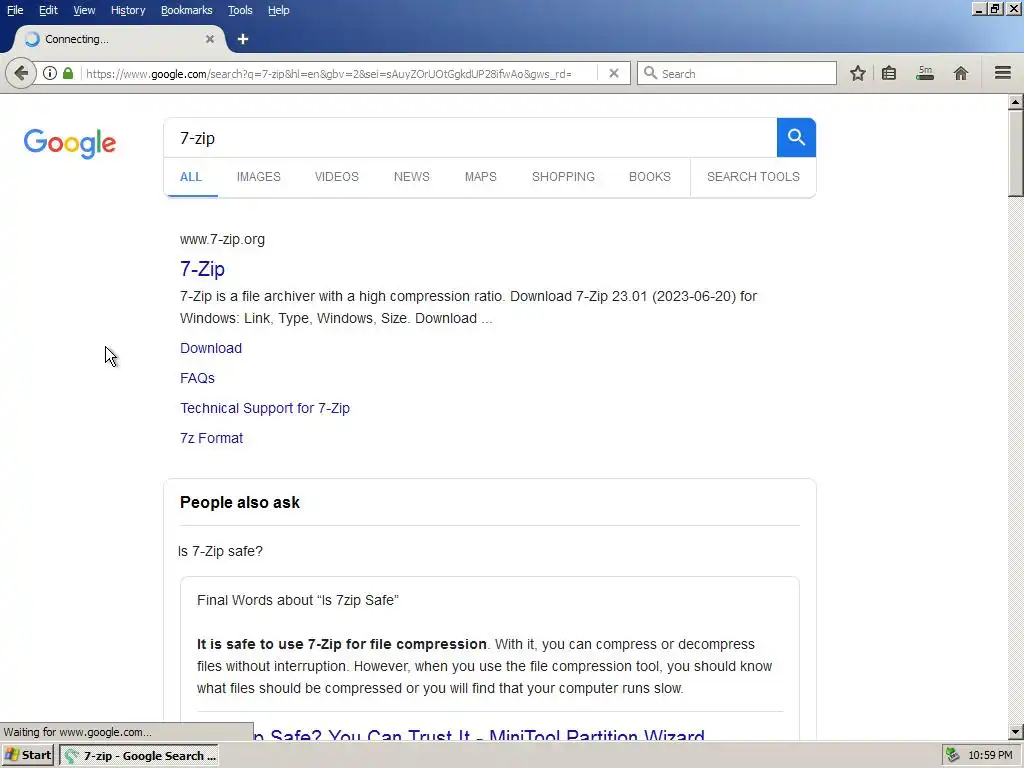Click the People also ask heading
Screen dimensions: 1024x768
pyautogui.click(x=240, y=502)
